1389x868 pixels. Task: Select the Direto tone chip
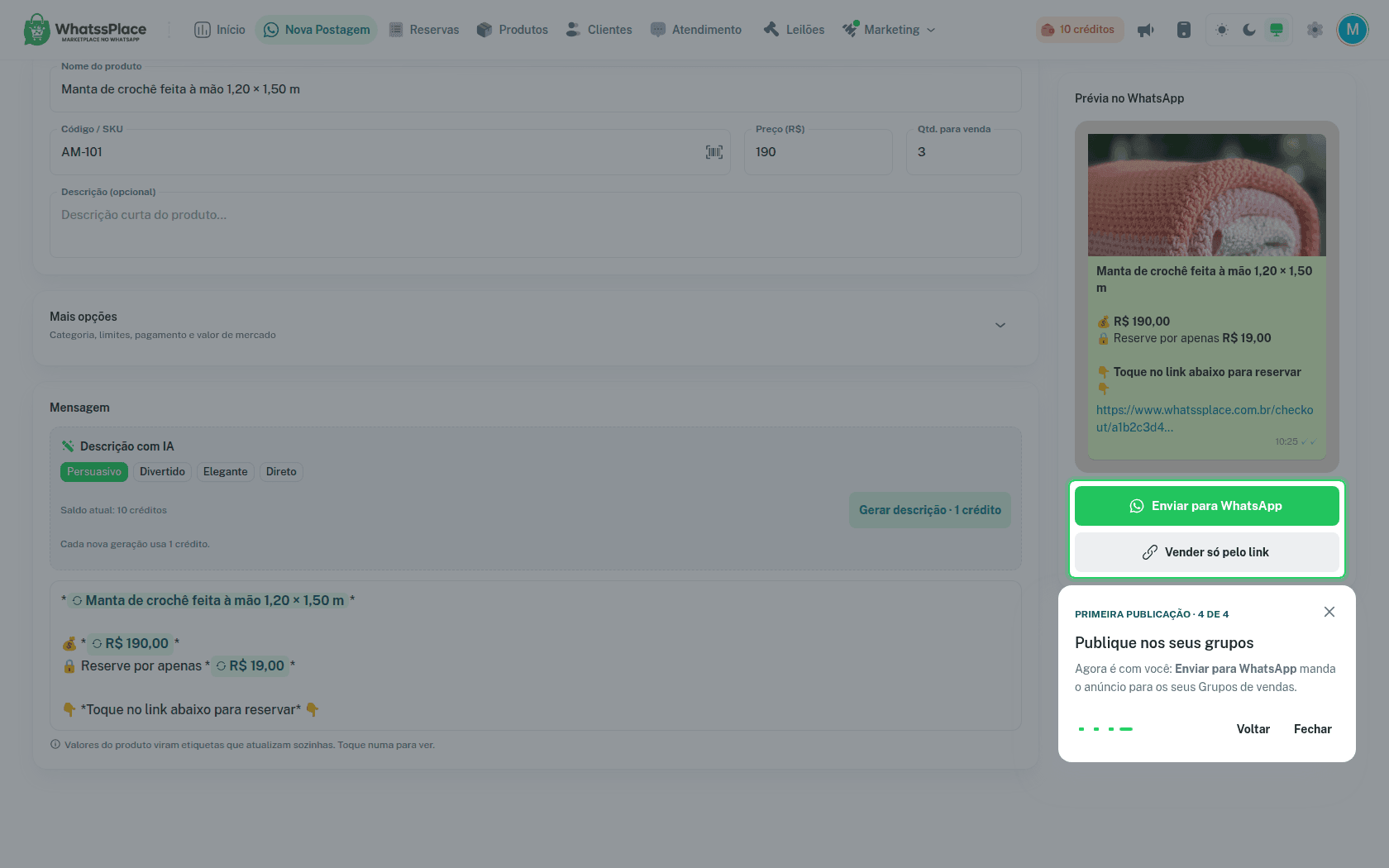coord(281,472)
